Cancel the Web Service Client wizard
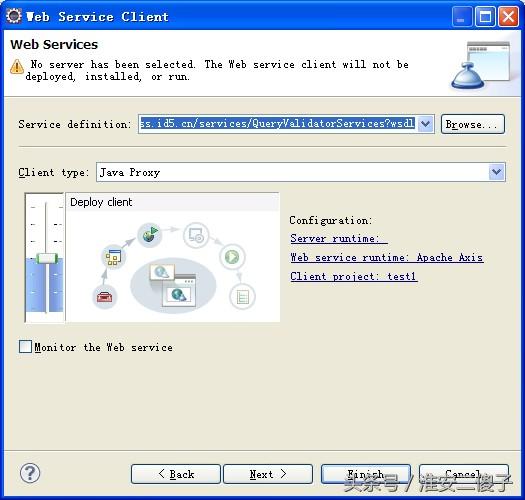The height and width of the screenshot is (500, 525). [x=464, y=474]
